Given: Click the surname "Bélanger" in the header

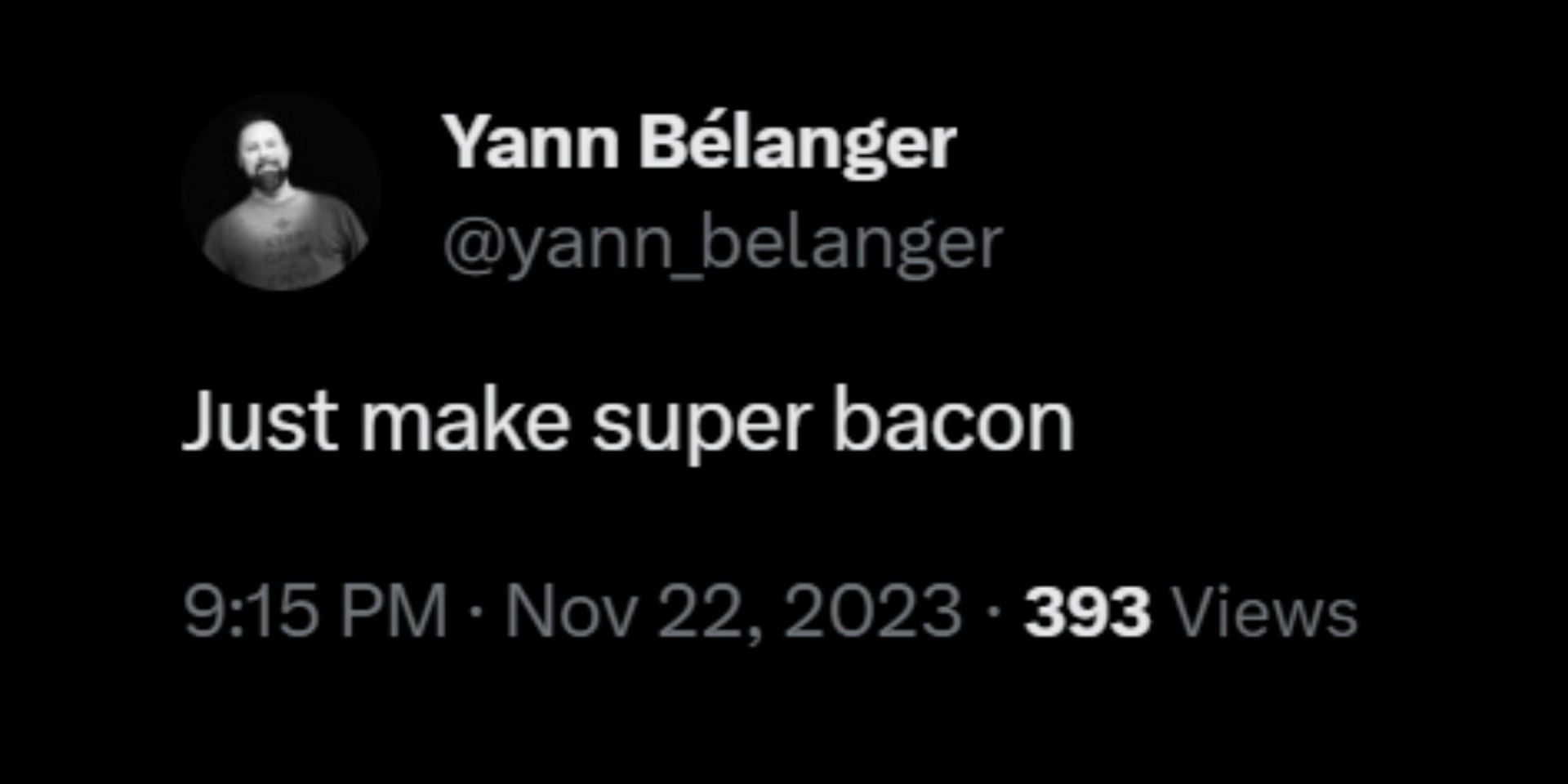Looking at the screenshot, I should [797, 143].
